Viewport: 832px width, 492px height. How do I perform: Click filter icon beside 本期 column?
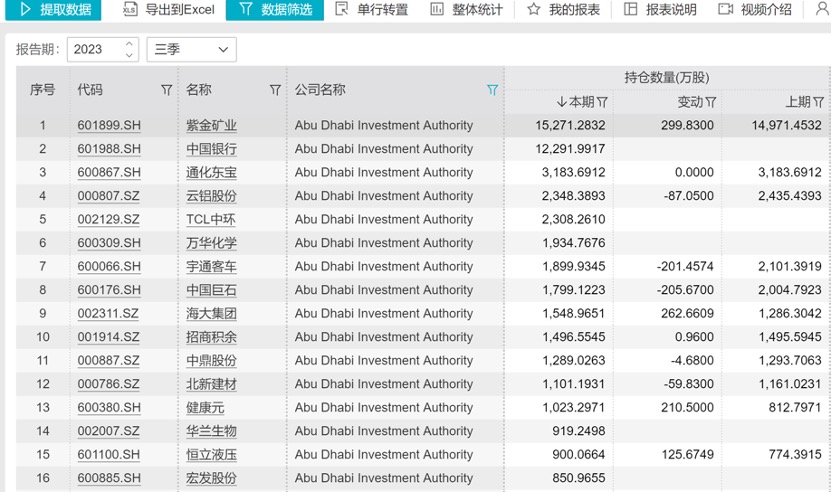click(603, 102)
